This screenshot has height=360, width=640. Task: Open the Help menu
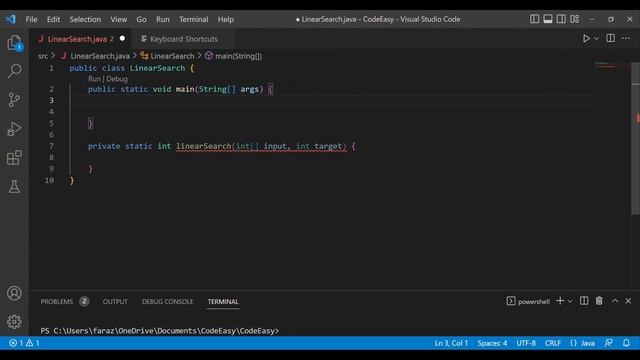(x=225, y=19)
